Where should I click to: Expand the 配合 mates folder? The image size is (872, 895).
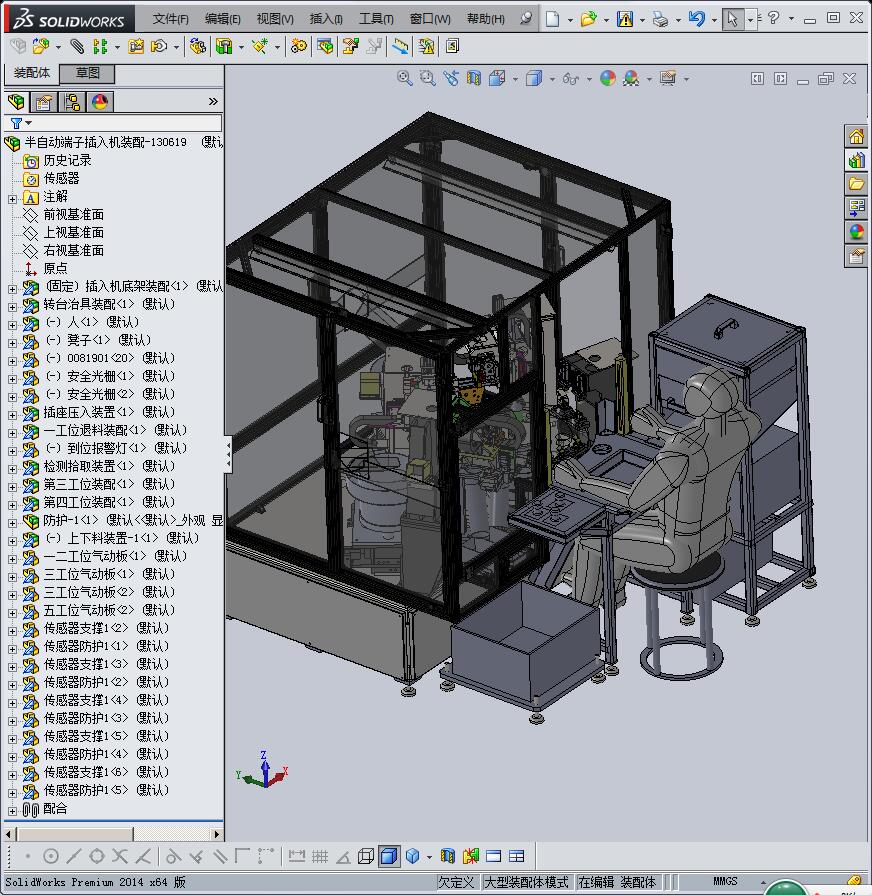pos(12,810)
